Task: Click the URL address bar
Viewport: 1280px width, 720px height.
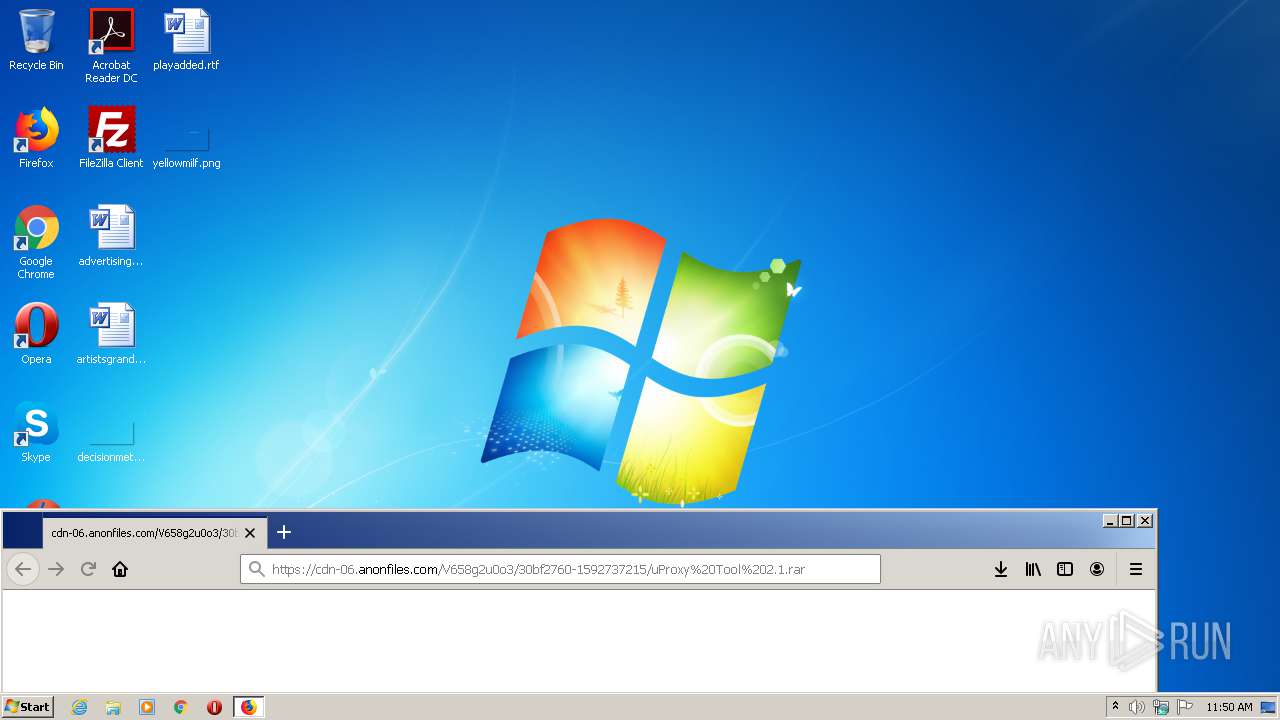Action: pos(560,569)
